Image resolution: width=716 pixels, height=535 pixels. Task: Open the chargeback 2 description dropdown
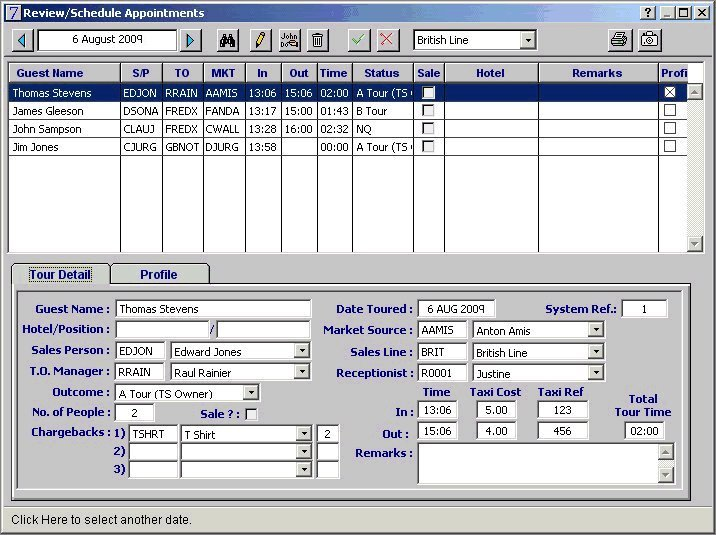coord(304,451)
